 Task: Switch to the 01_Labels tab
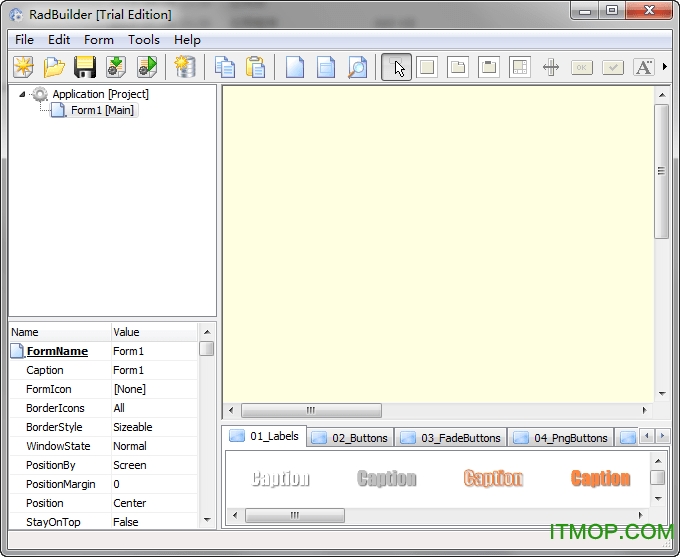264,436
